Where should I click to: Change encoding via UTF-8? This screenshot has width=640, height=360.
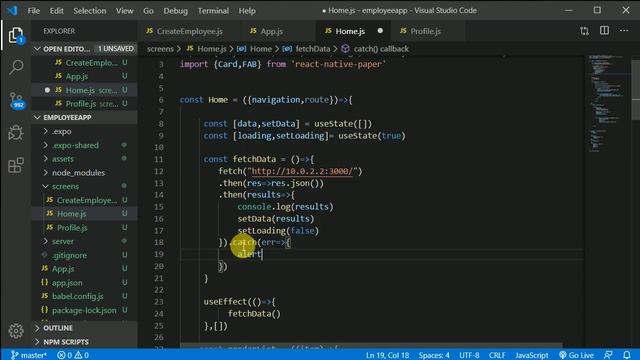point(469,355)
